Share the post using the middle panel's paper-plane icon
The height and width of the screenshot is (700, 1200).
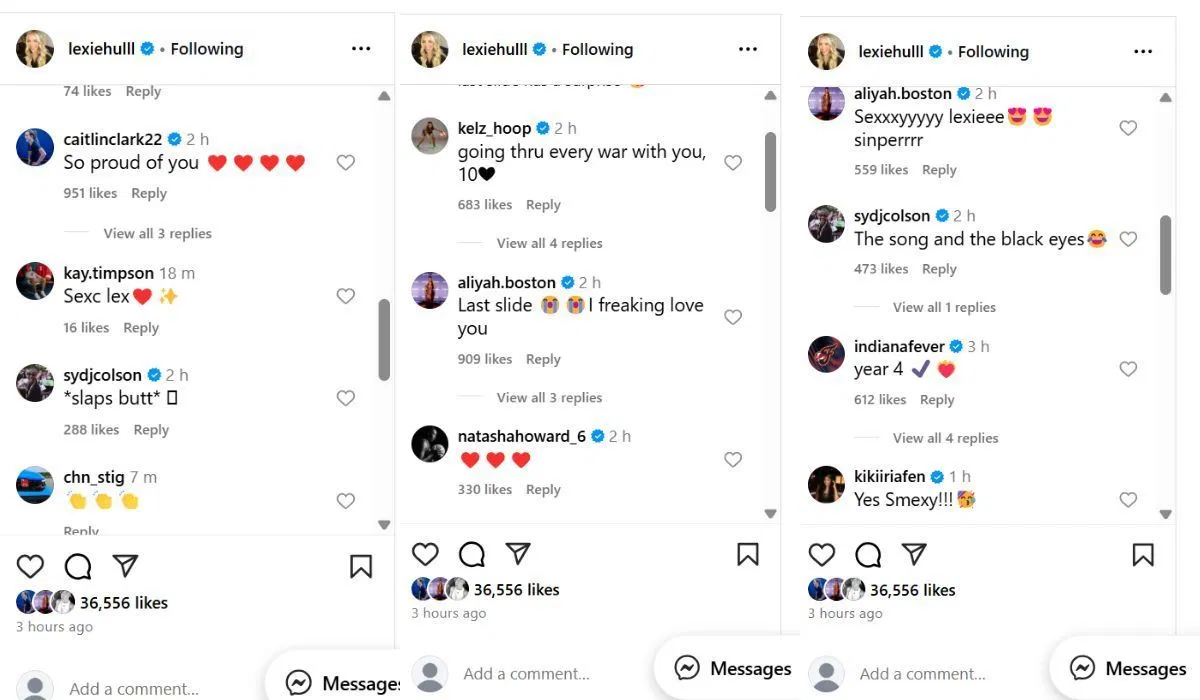click(518, 554)
